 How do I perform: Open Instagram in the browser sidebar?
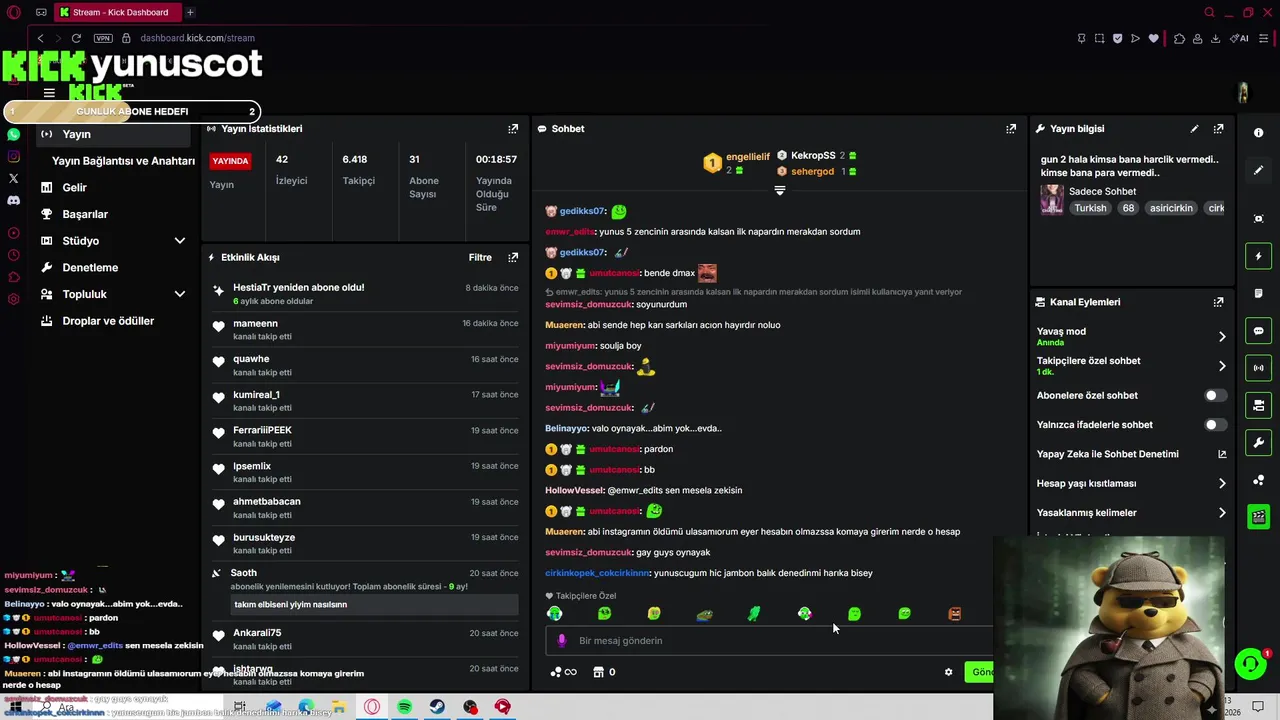pos(14,156)
